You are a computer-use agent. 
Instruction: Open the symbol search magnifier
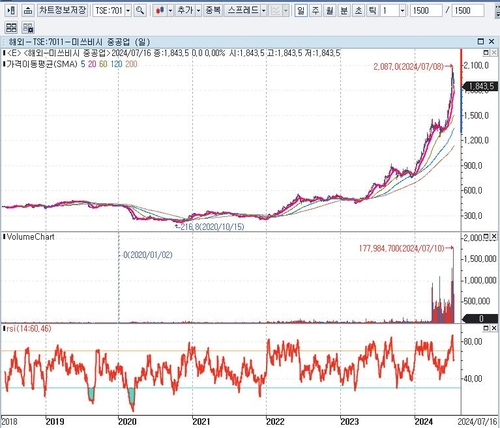(x=140, y=11)
